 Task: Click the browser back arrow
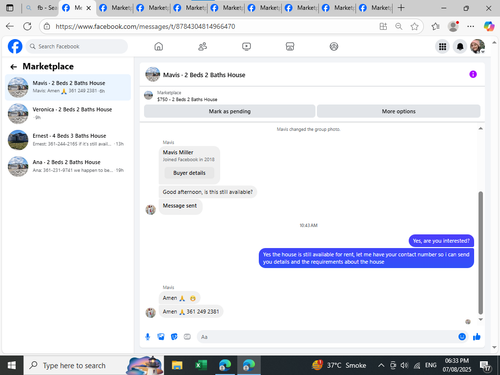tap(10, 26)
